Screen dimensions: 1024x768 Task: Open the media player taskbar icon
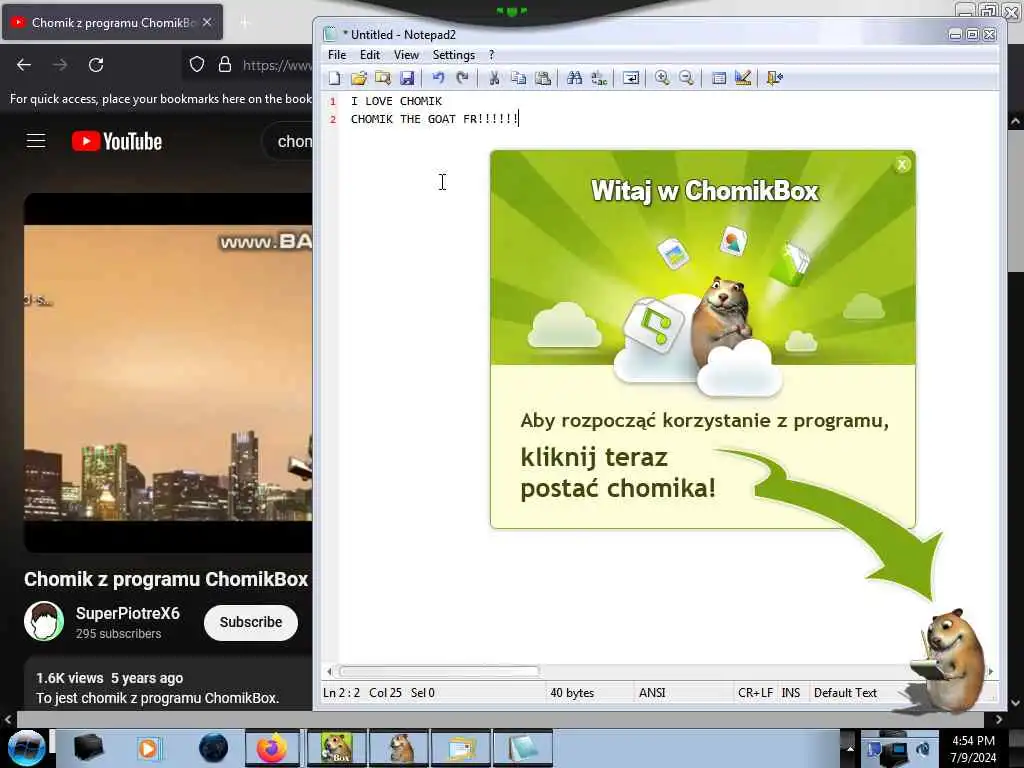[x=149, y=748]
